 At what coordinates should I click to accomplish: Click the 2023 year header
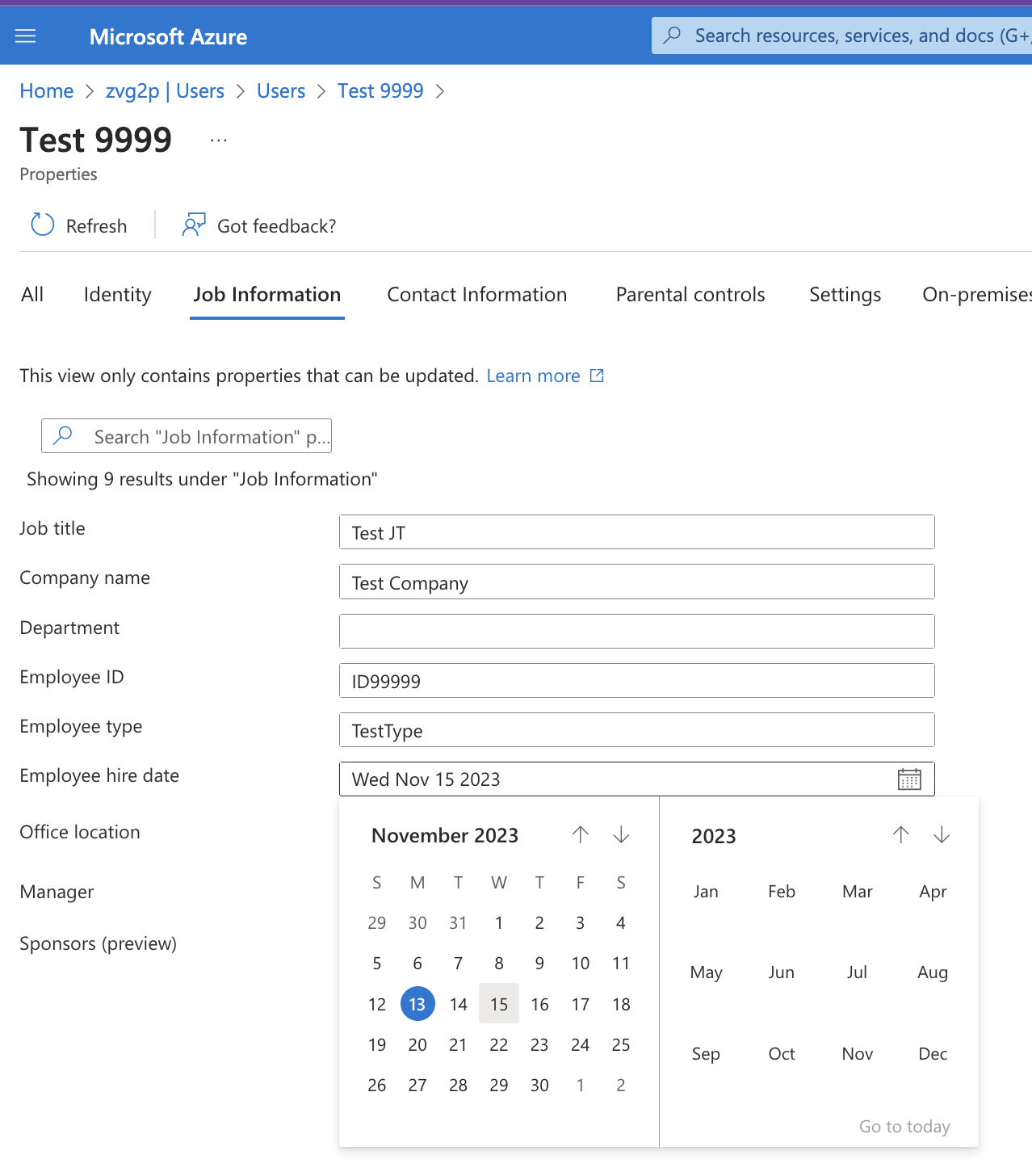[714, 837]
